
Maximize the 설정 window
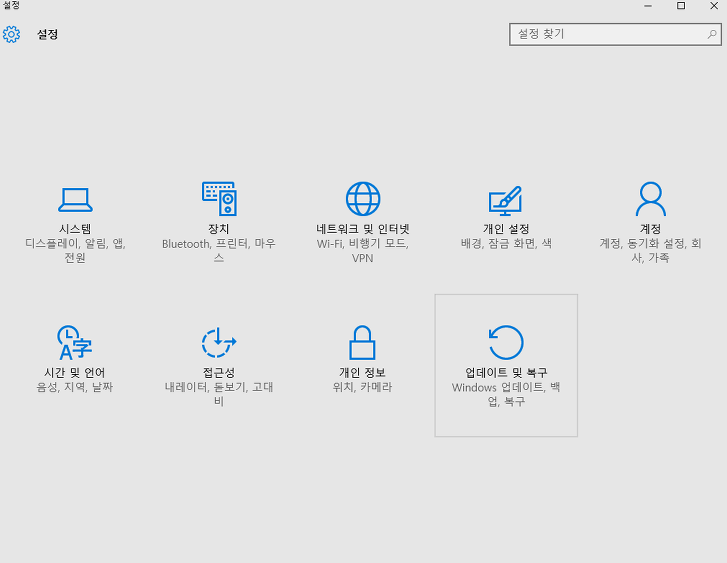pyautogui.click(x=681, y=6)
